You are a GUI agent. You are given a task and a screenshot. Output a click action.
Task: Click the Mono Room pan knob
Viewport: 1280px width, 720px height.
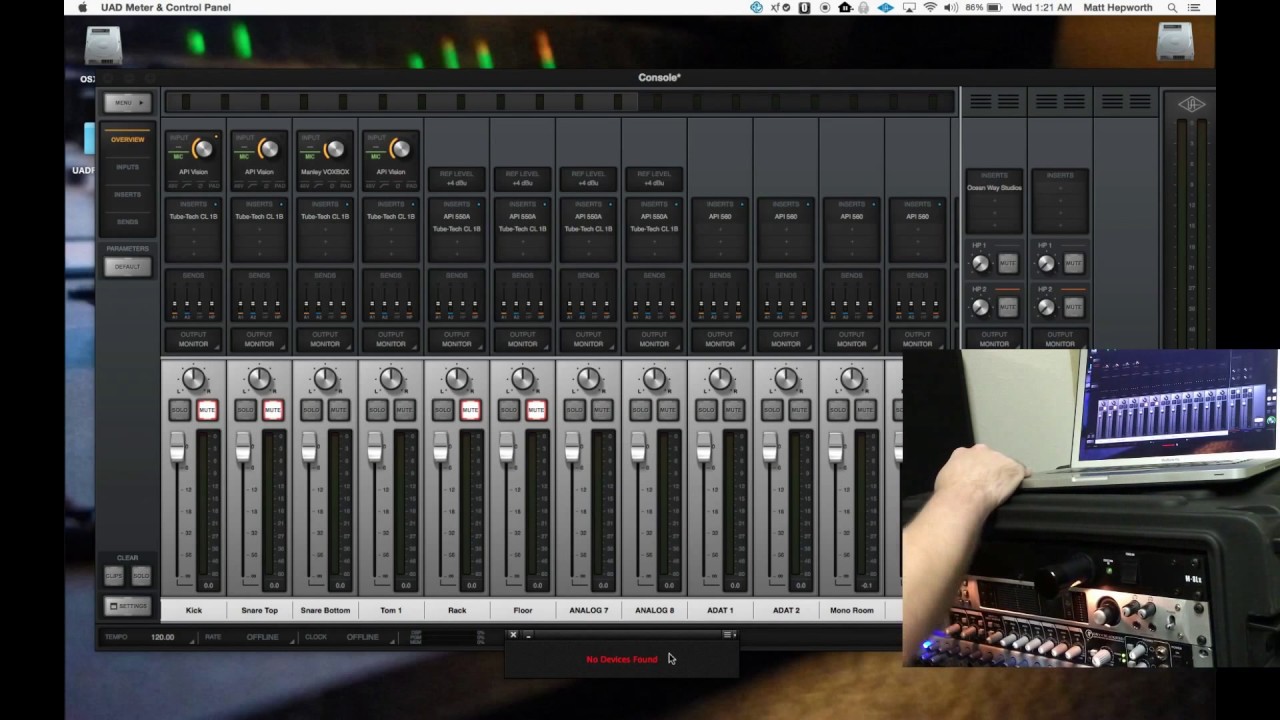tap(852, 379)
